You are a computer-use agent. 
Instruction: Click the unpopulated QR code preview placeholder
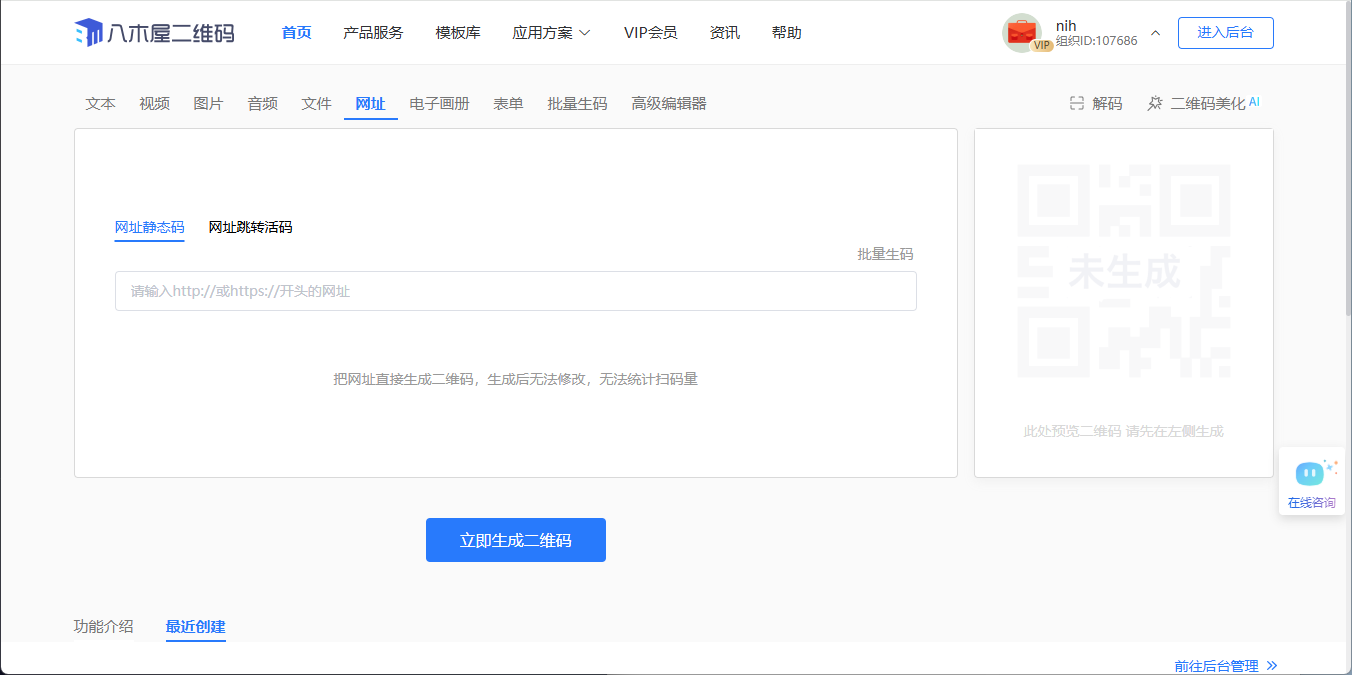pos(1123,271)
